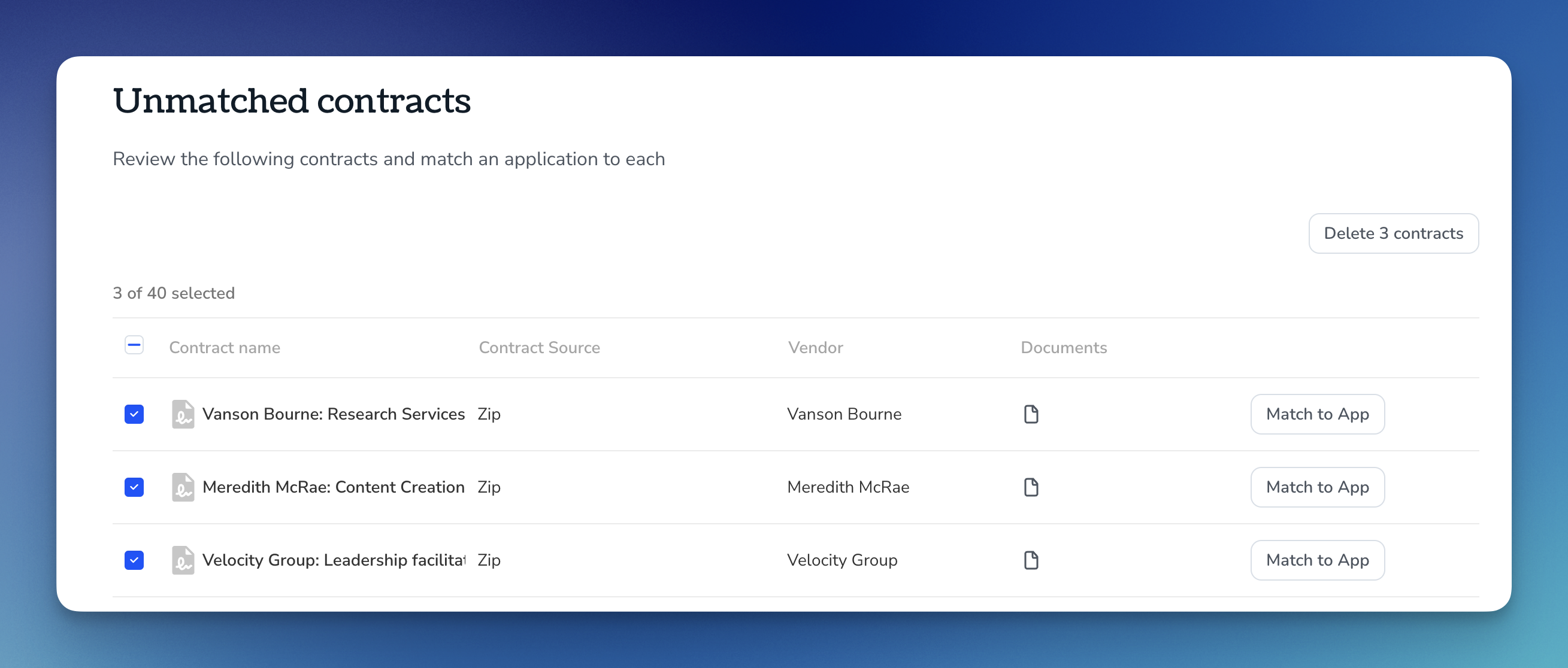
Task: Open the document icon in the Vanson Bourne row
Action: tap(1031, 414)
